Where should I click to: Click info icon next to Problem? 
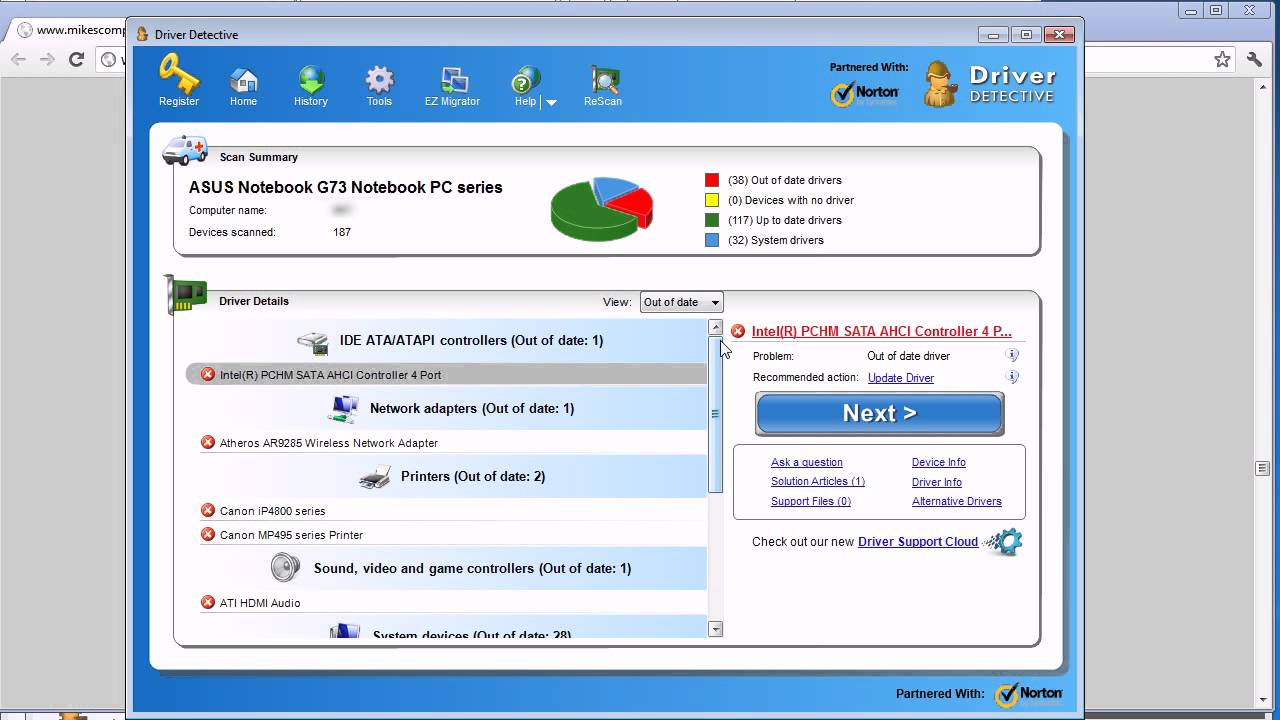coord(1012,355)
